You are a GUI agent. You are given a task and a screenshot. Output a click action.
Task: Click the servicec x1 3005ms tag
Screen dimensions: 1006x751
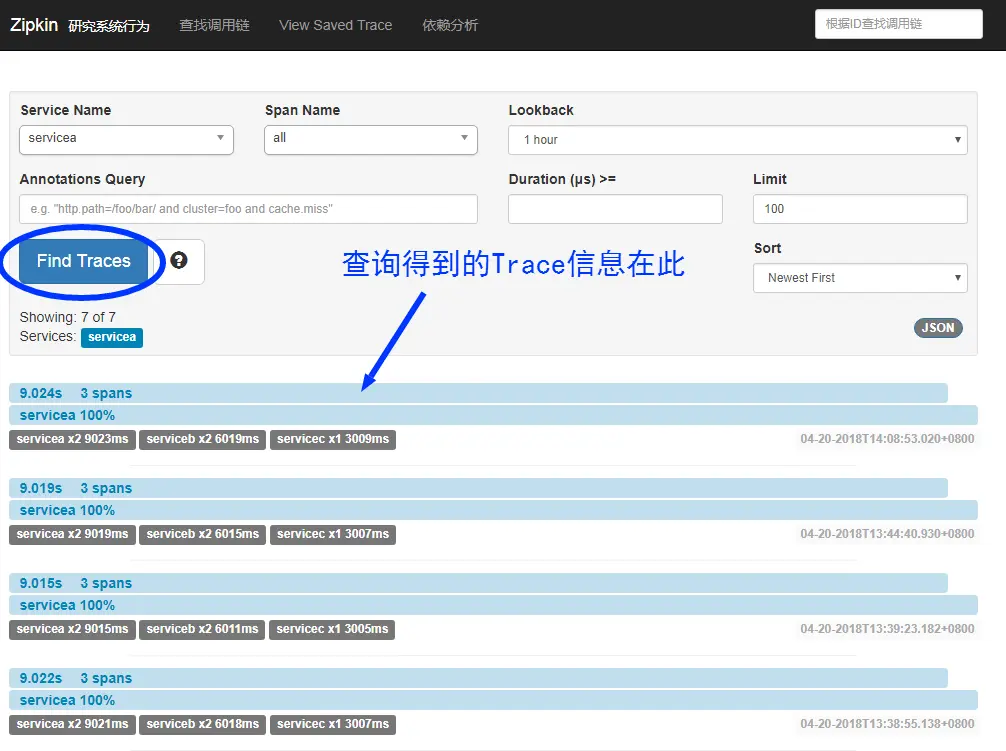(x=332, y=629)
